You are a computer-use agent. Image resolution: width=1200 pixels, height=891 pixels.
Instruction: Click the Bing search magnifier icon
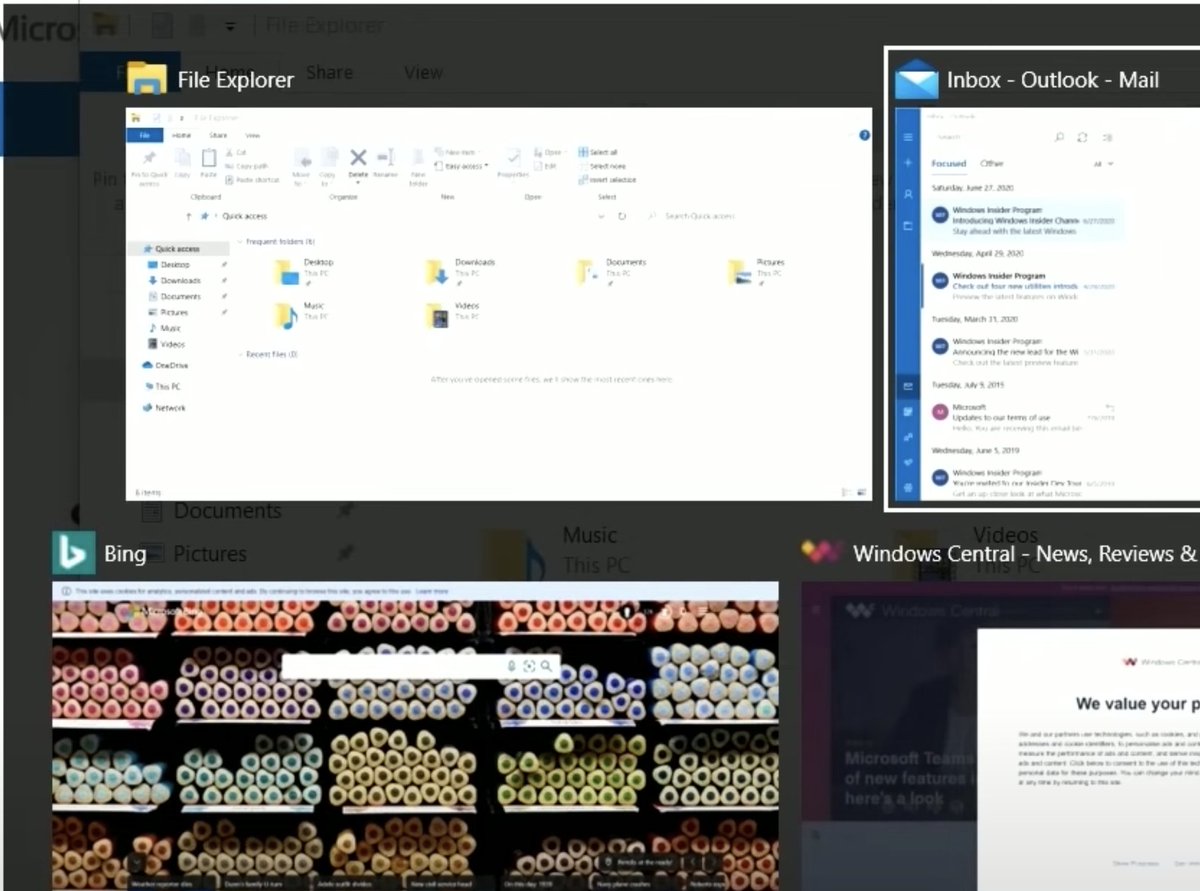tap(547, 666)
